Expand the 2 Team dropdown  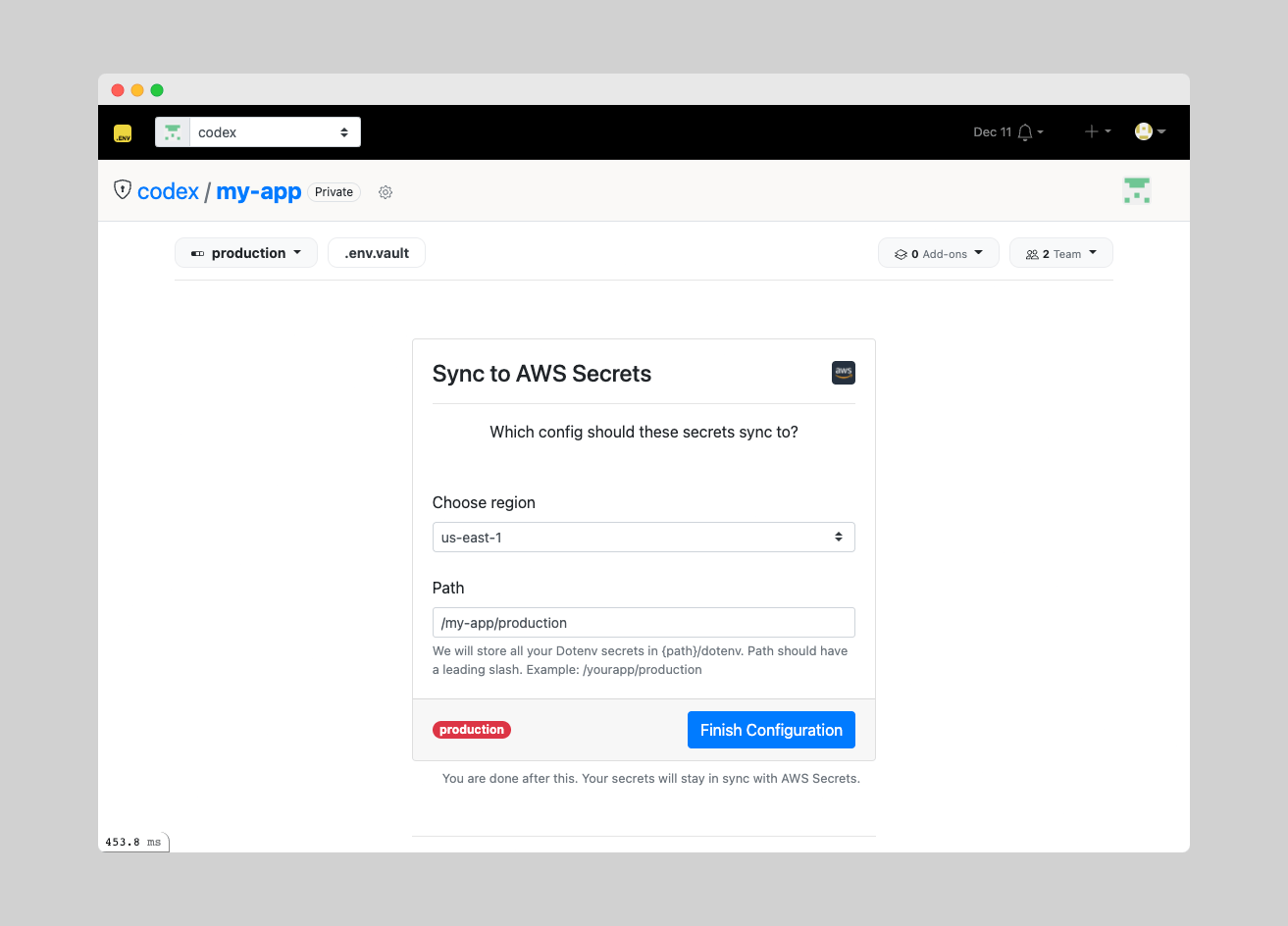(x=1061, y=253)
